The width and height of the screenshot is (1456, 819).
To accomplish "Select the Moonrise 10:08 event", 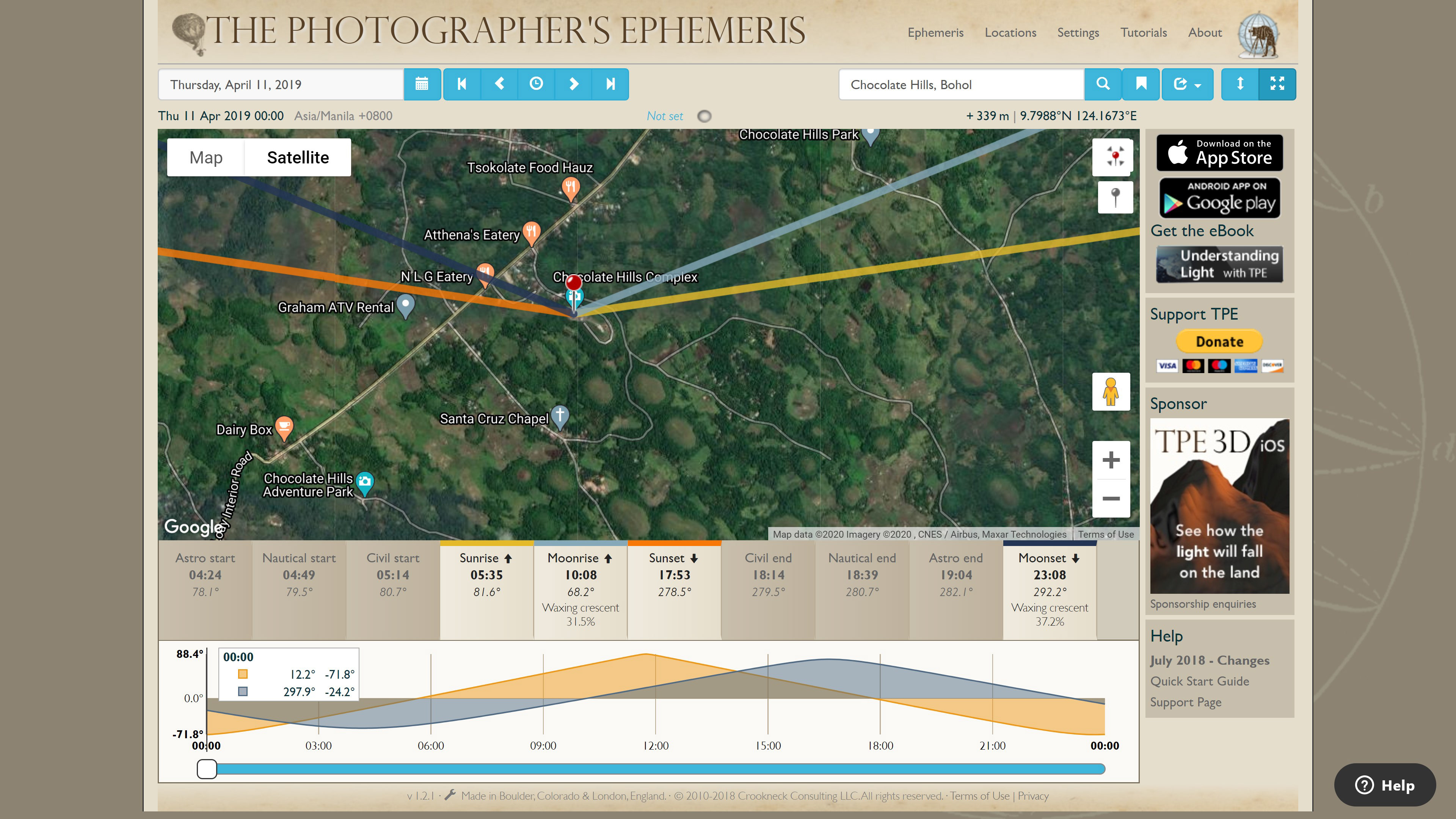I will 581,591.
